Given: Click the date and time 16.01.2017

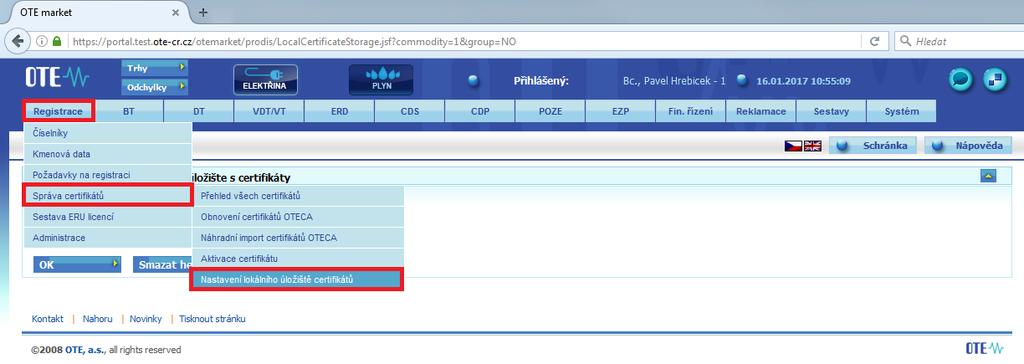Looking at the screenshot, I should tap(803, 81).
